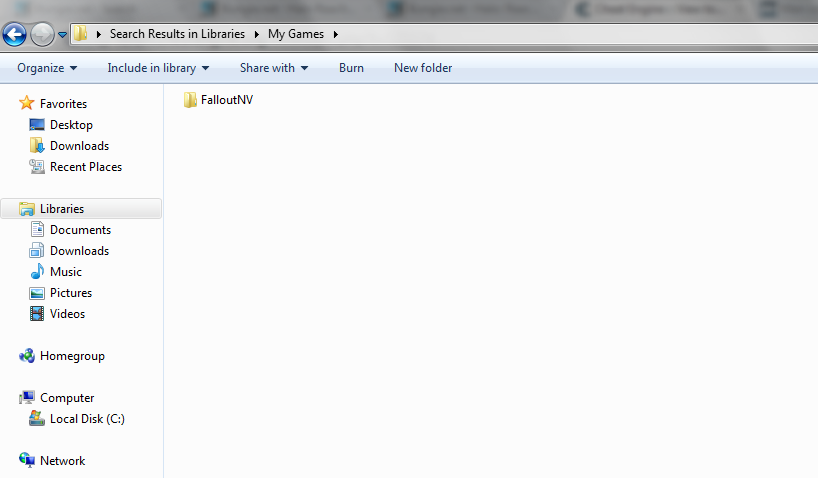Select the FalloutNV folder name

pos(227,100)
